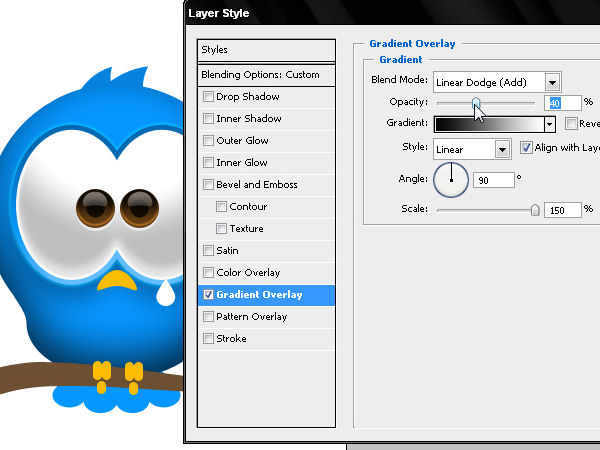Select the Drop Shadow label
This screenshot has height=450, width=600.
[248, 96]
